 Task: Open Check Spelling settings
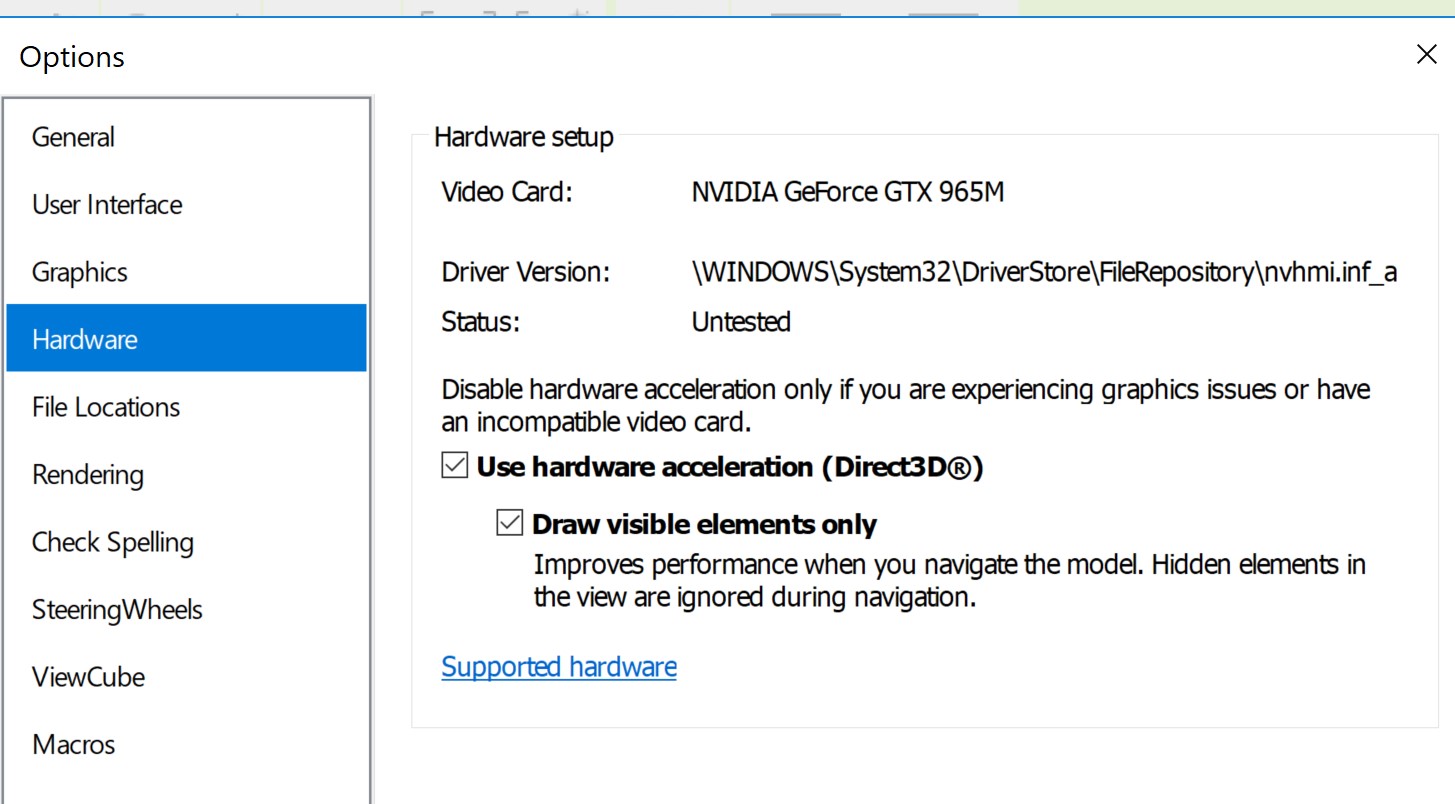click(113, 542)
